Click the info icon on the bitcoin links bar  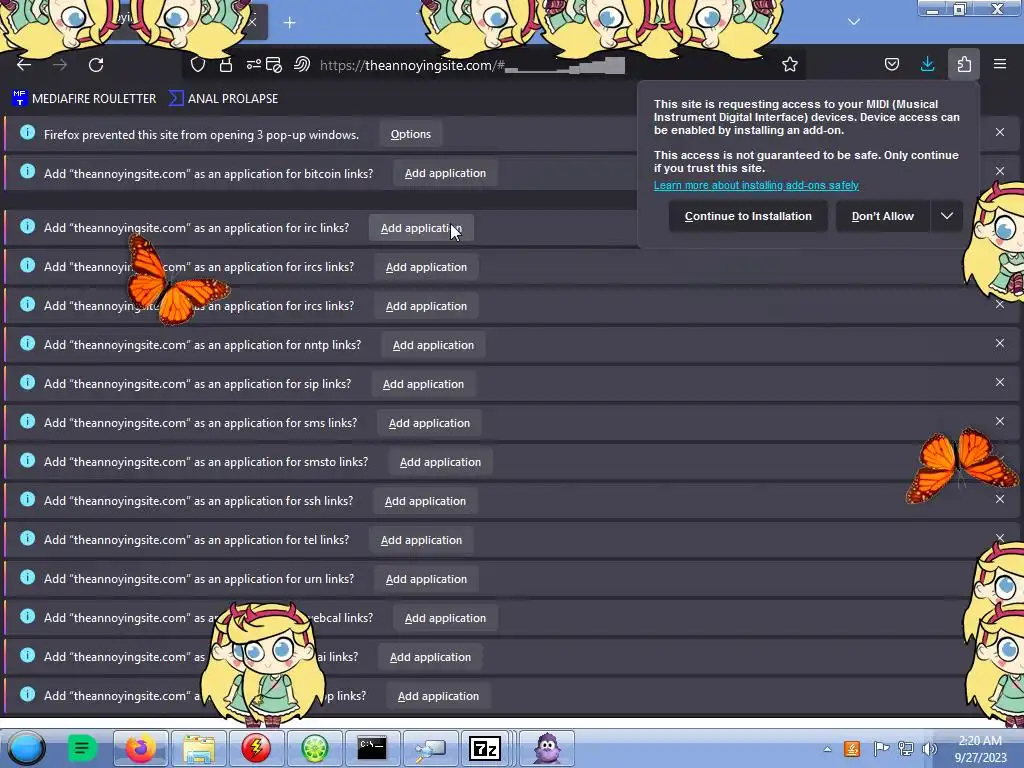[27, 172]
